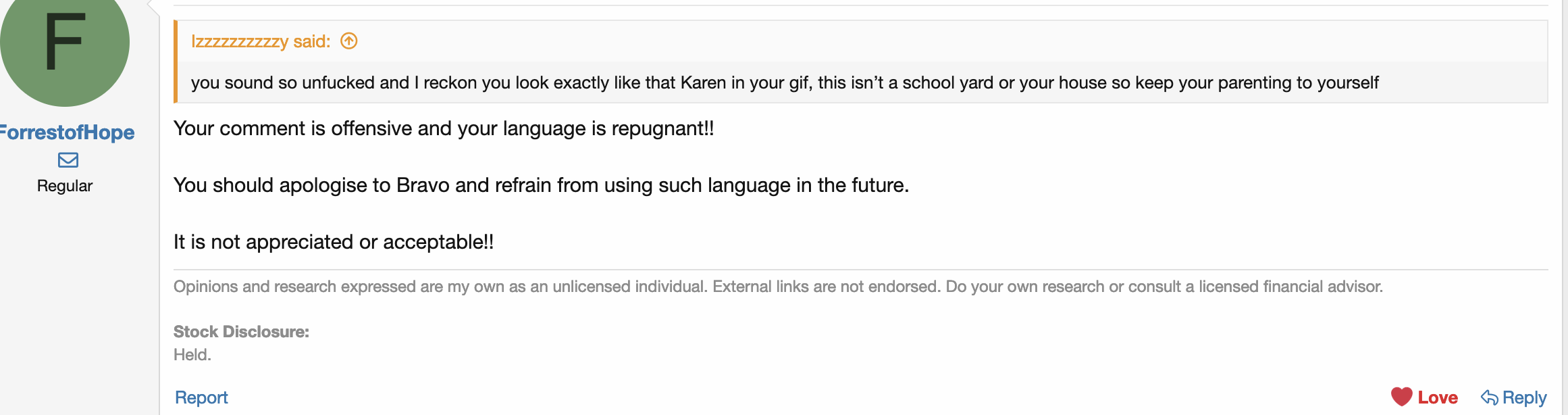Screen dimensions: 1568x415
Task: Click the 'You should apologise to Bravo' line
Action: point(541,185)
